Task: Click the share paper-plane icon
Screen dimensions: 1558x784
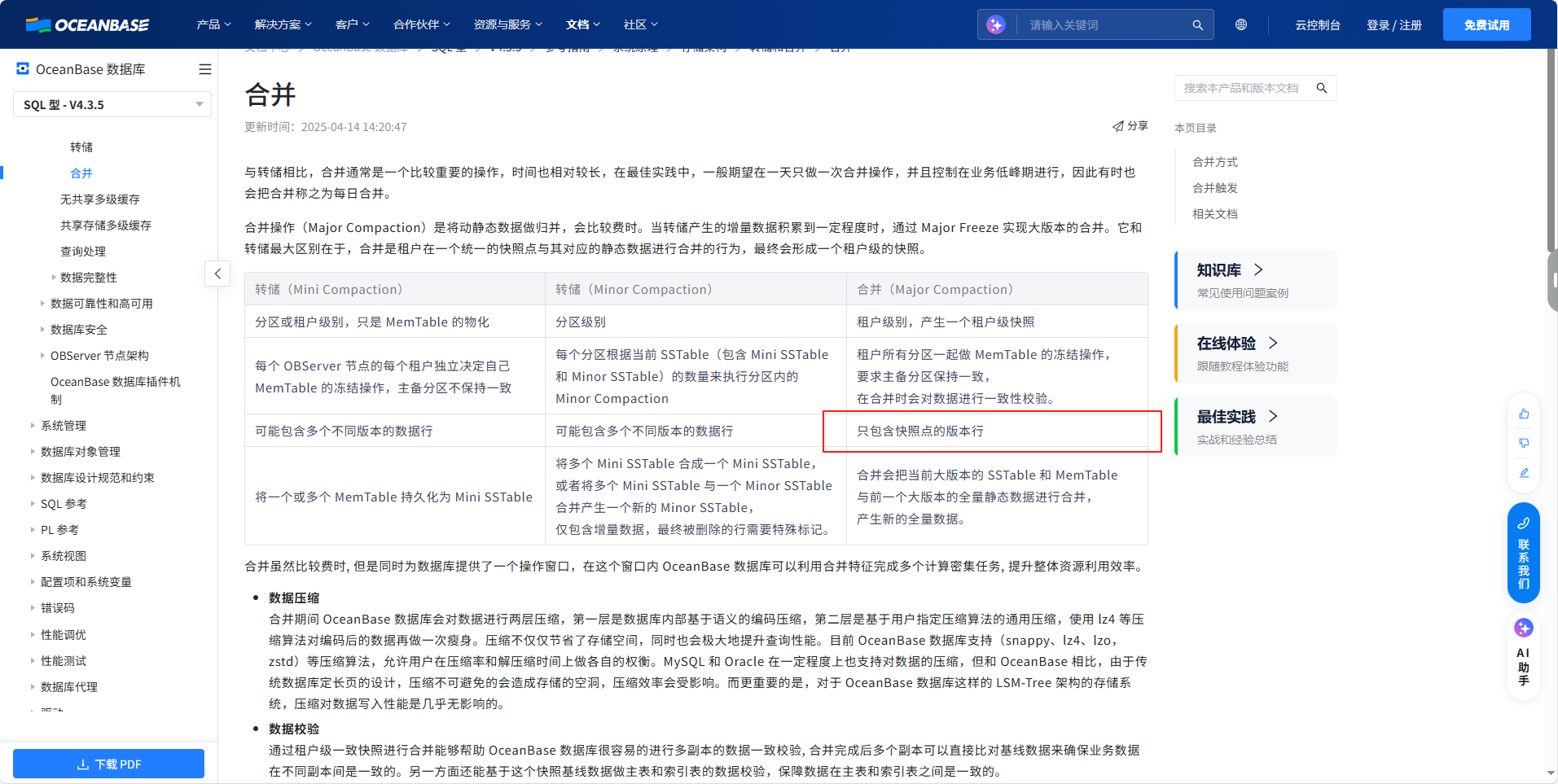Action: click(x=1118, y=126)
